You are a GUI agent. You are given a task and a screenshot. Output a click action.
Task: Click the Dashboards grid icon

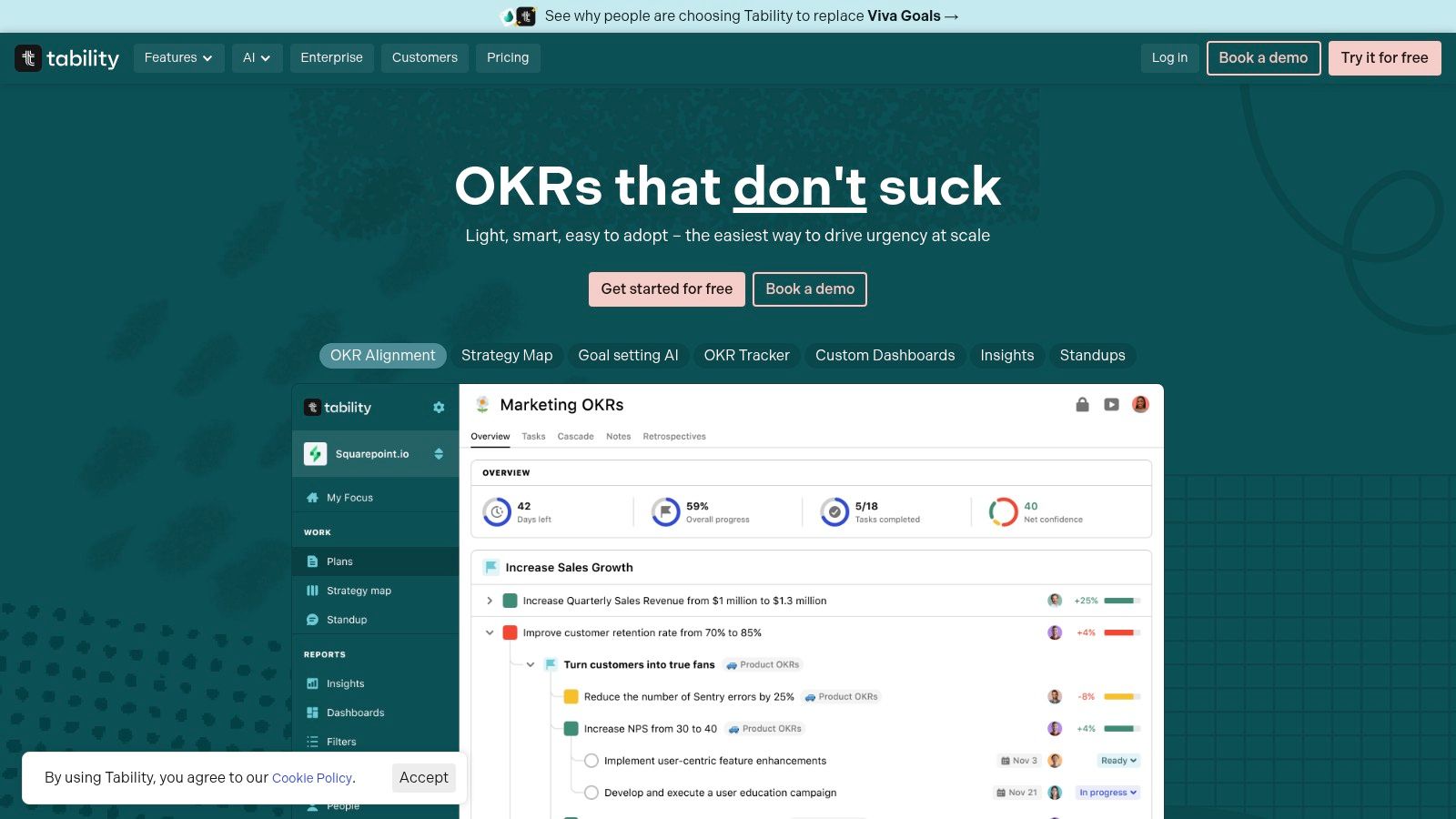312,713
